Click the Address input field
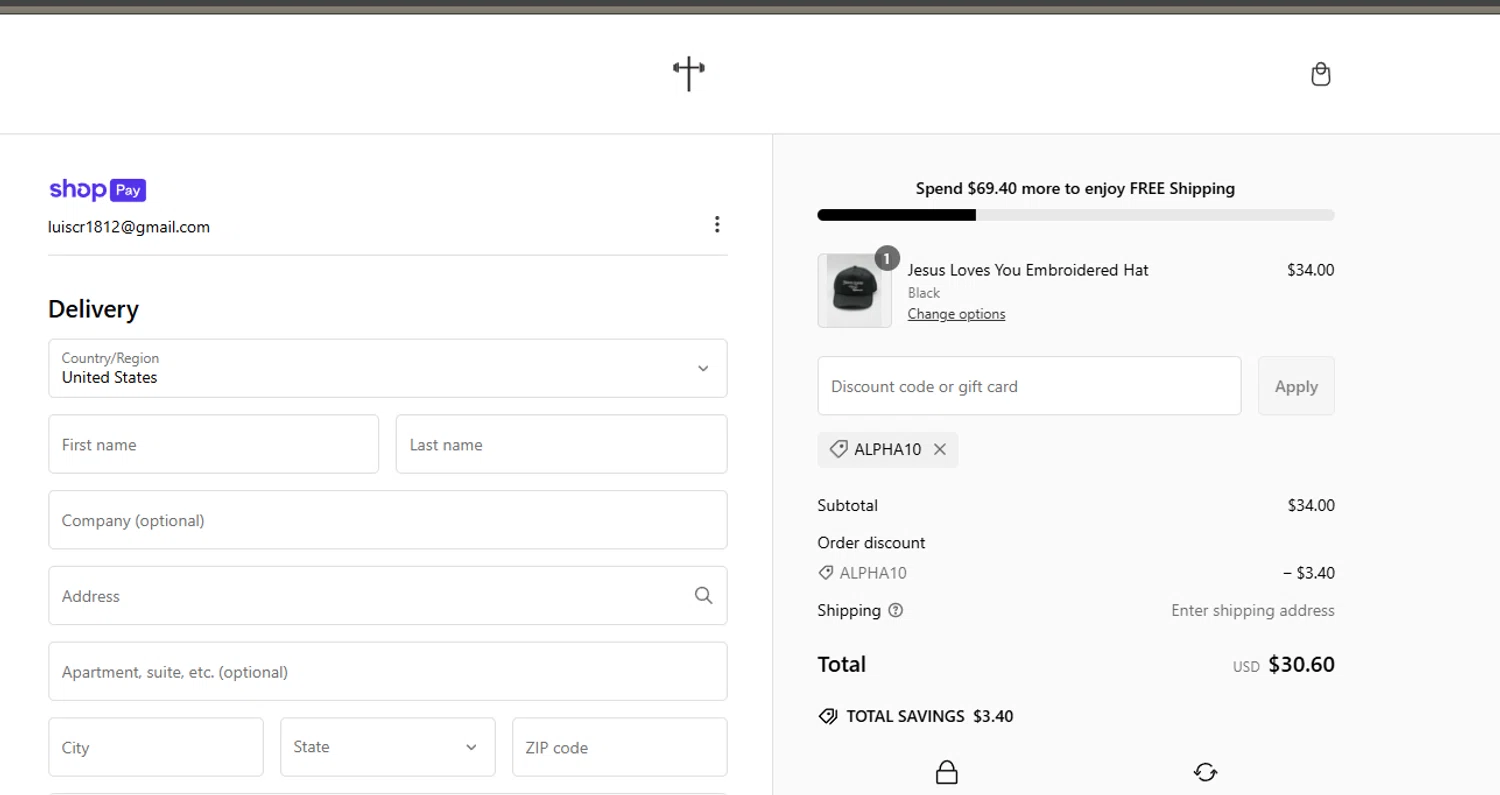 pos(388,595)
